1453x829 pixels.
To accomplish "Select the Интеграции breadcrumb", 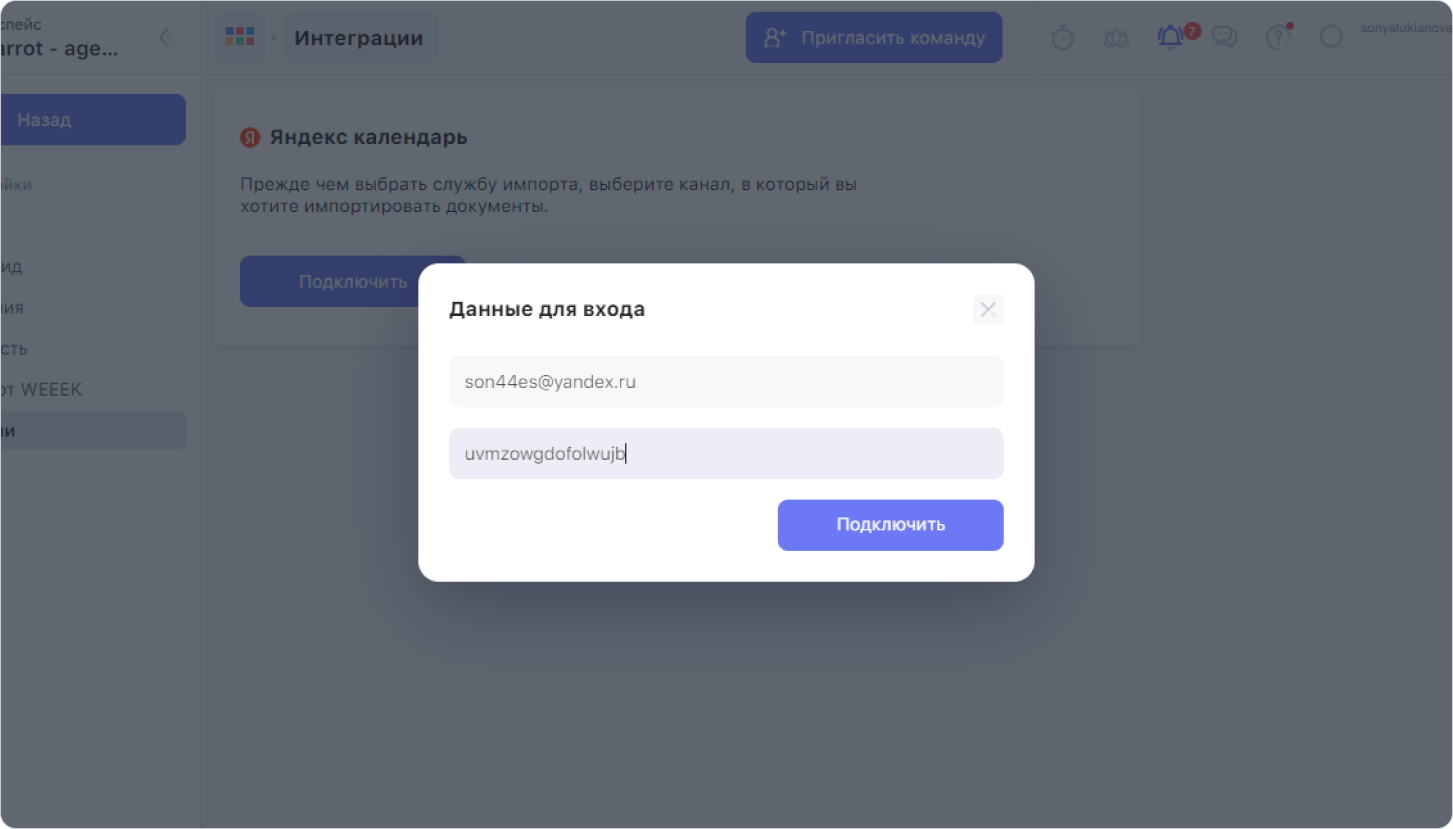I will (x=359, y=38).
